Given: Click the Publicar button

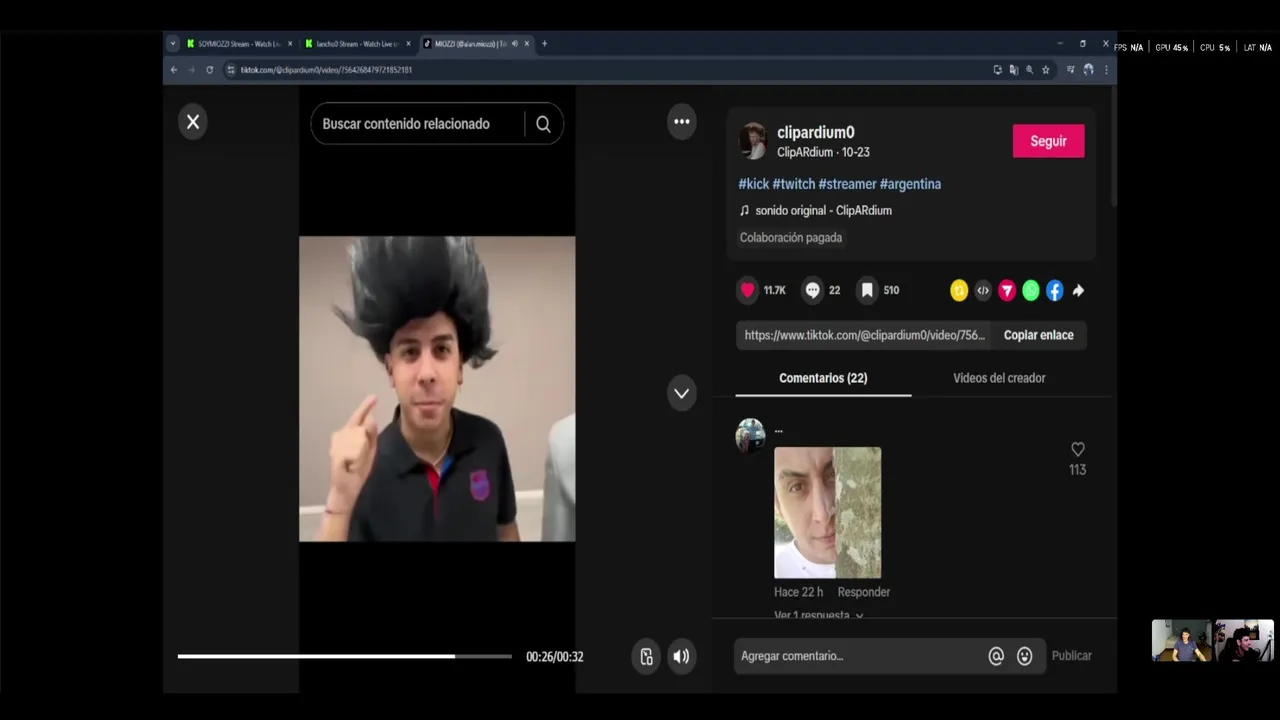Looking at the screenshot, I should [1071, 656].
